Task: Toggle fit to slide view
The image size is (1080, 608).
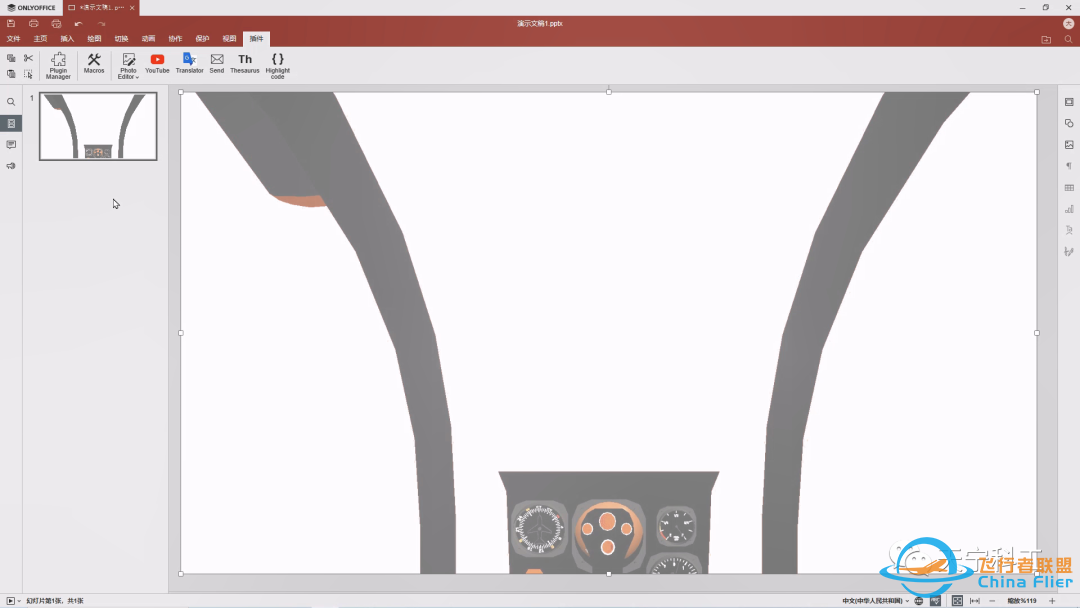Action: pyautogui.click(x=957, y=601)
